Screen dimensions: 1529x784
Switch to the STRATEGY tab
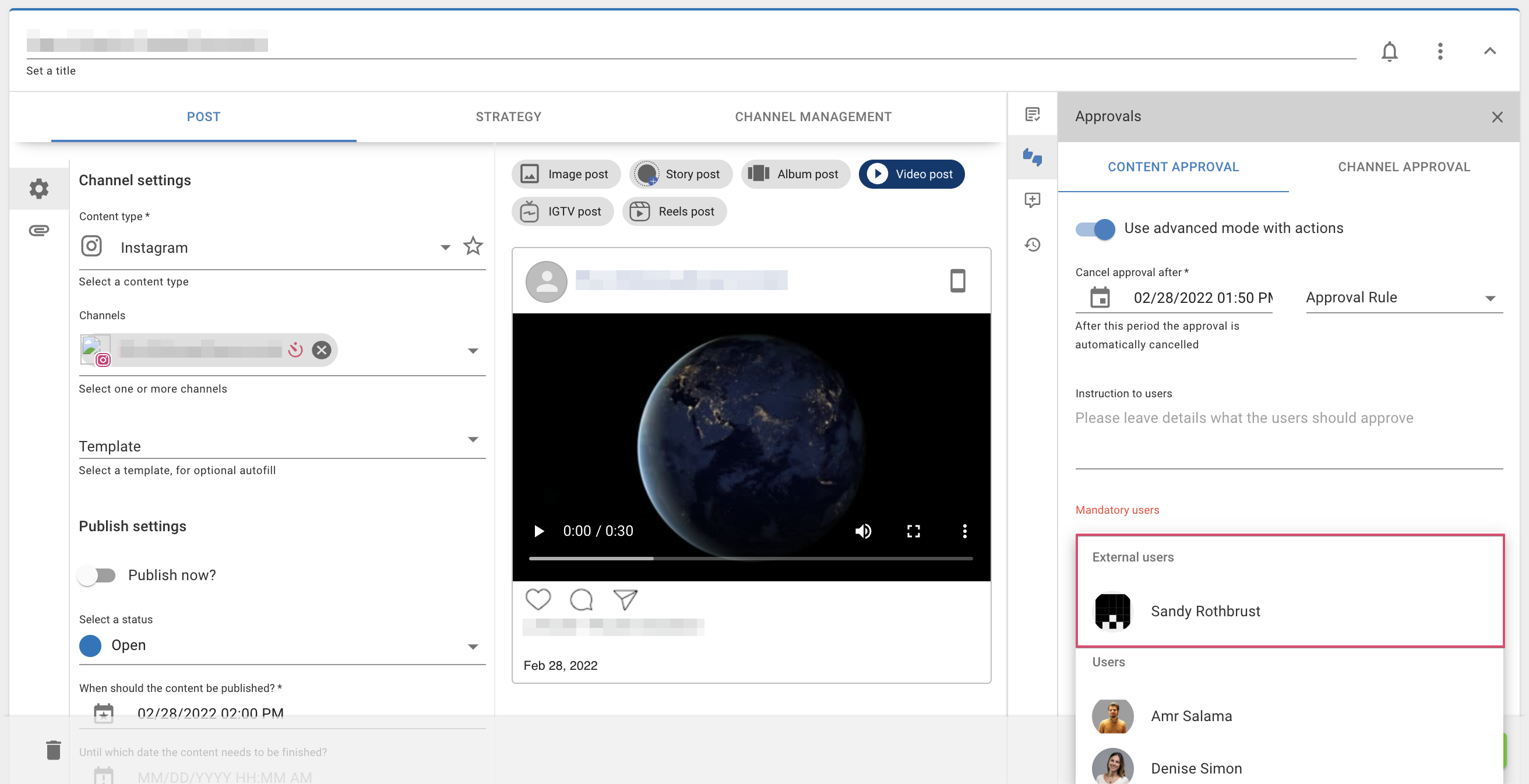click(x=509, y=117)
